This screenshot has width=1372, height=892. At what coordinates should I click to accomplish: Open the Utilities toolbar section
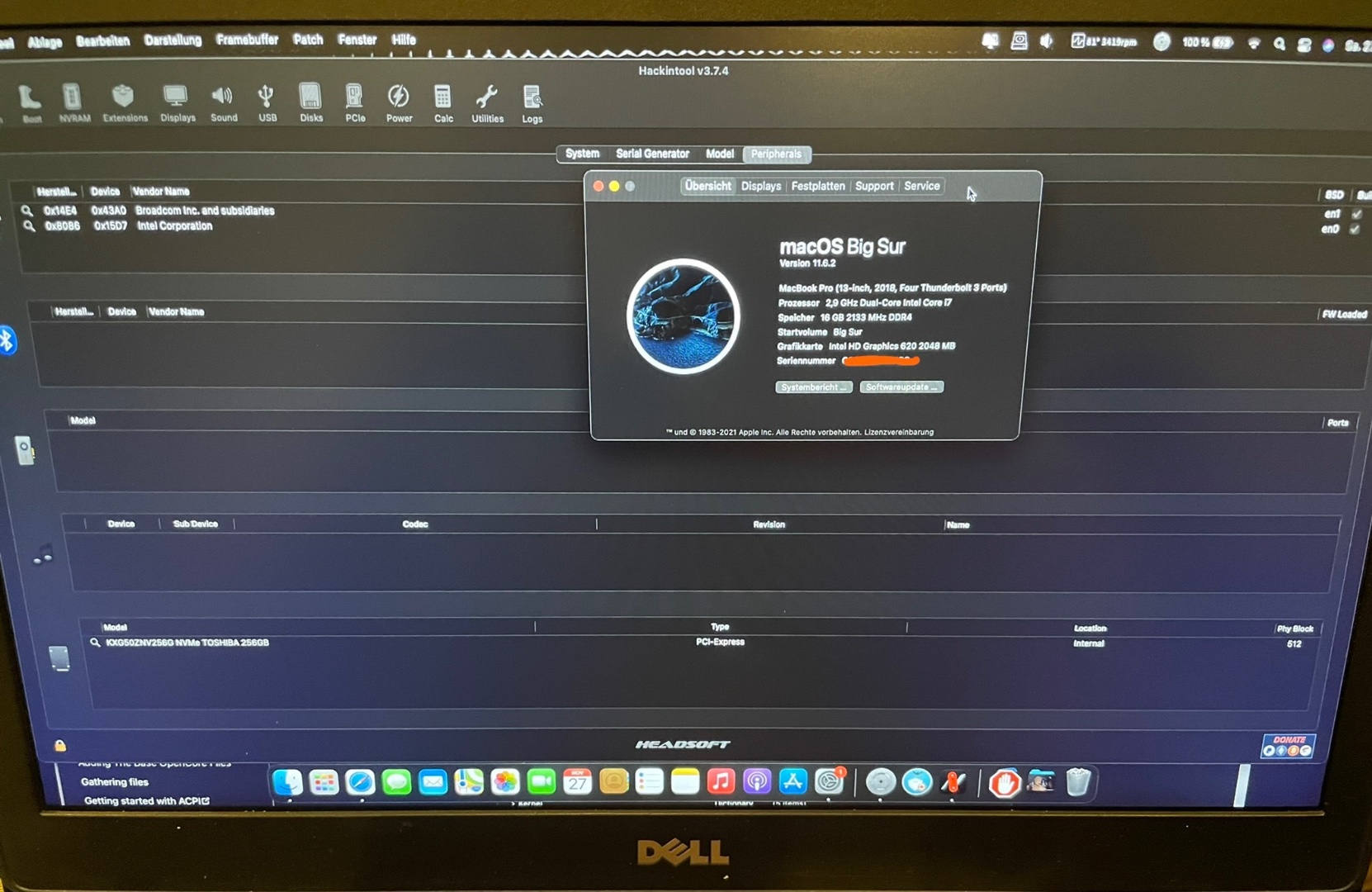[x=487, y=104]
